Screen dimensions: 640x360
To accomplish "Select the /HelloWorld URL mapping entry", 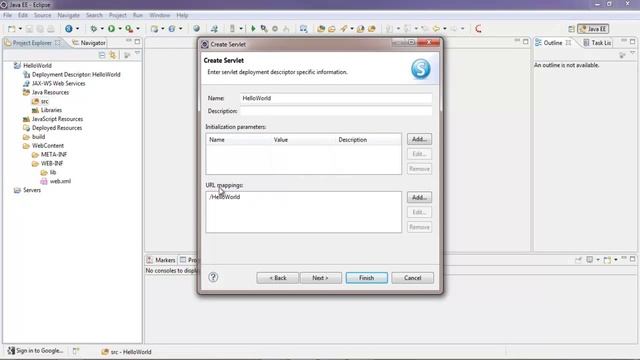I will [225, 197].
